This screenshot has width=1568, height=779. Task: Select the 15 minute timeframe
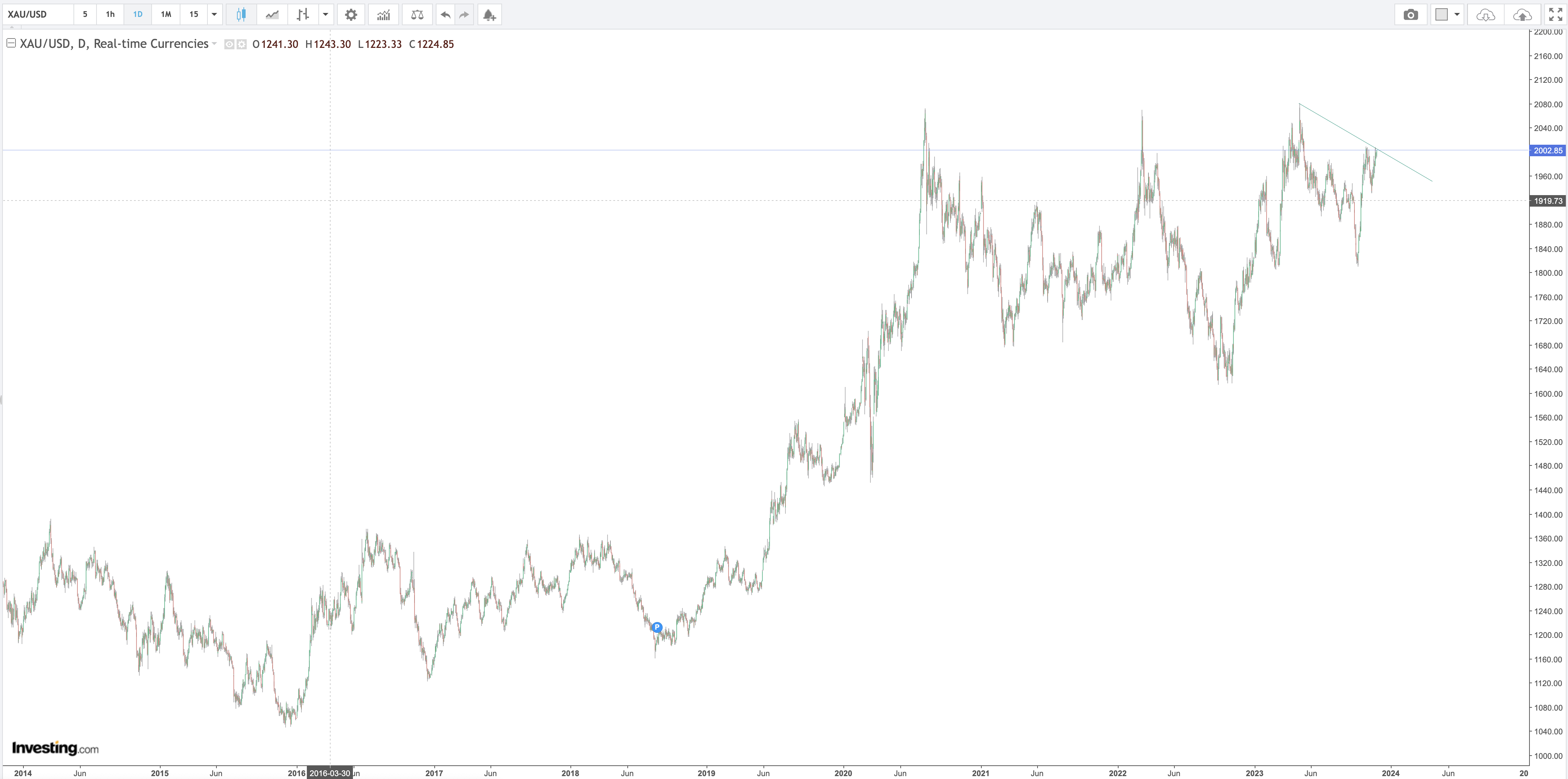pos(193,15)
